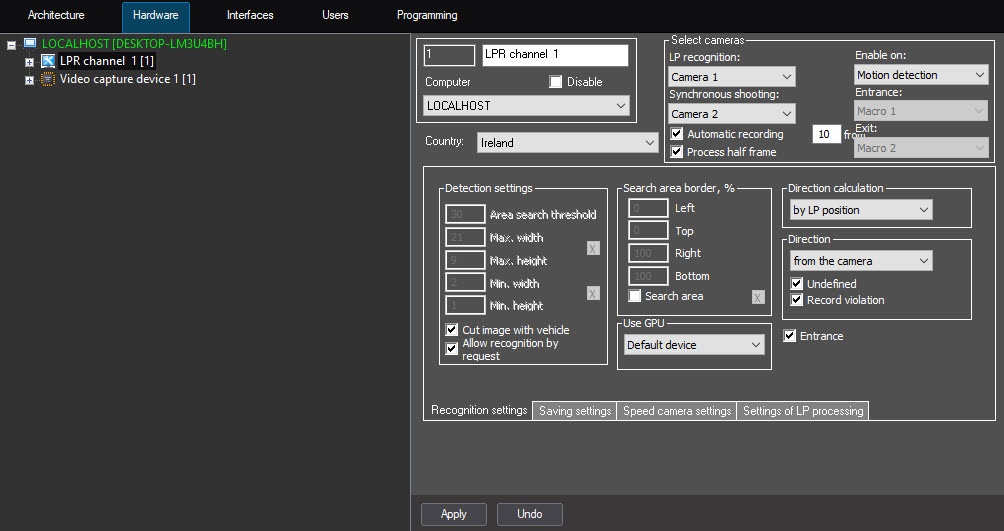Click the Undo button
Screen dimensions: 1004x531
coord(529,514)
